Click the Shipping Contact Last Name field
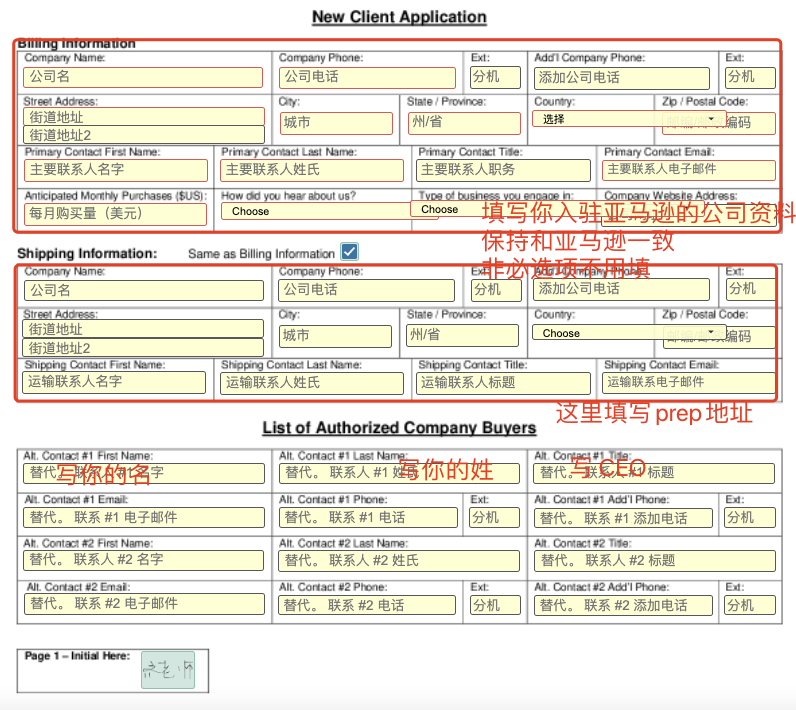Image resolution: width=796 pixels, height=710 pixels. 312,383
